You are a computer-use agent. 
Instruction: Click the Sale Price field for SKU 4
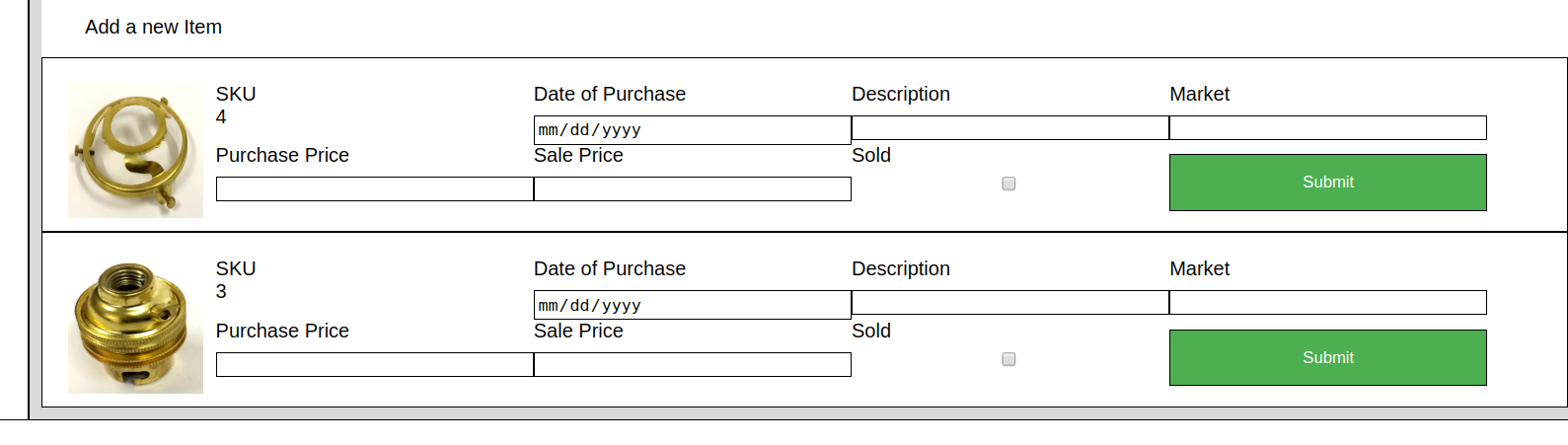tap(692, 189)
